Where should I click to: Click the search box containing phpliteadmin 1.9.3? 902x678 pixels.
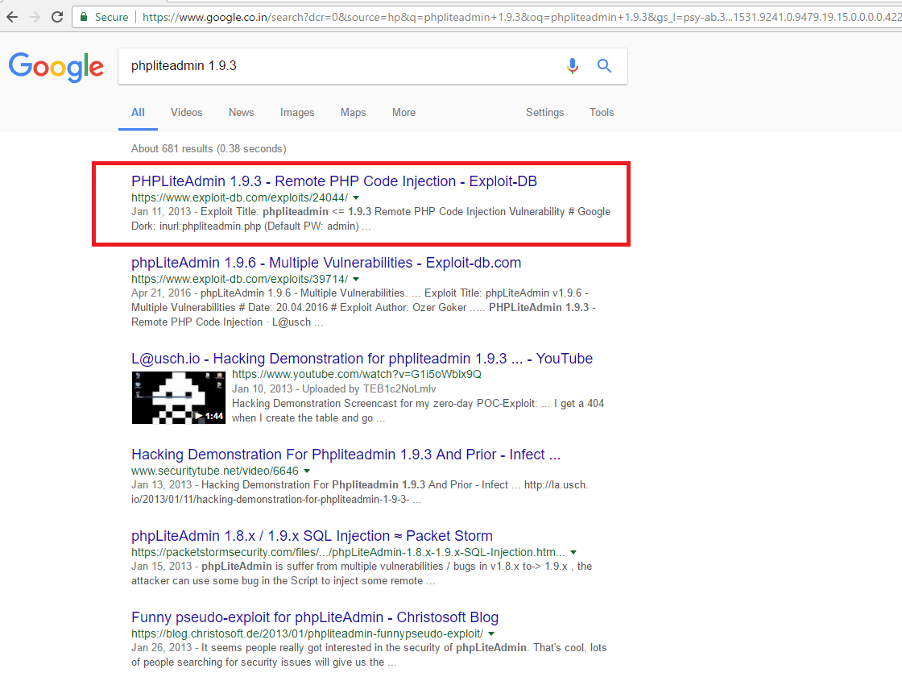coord(340,66)
